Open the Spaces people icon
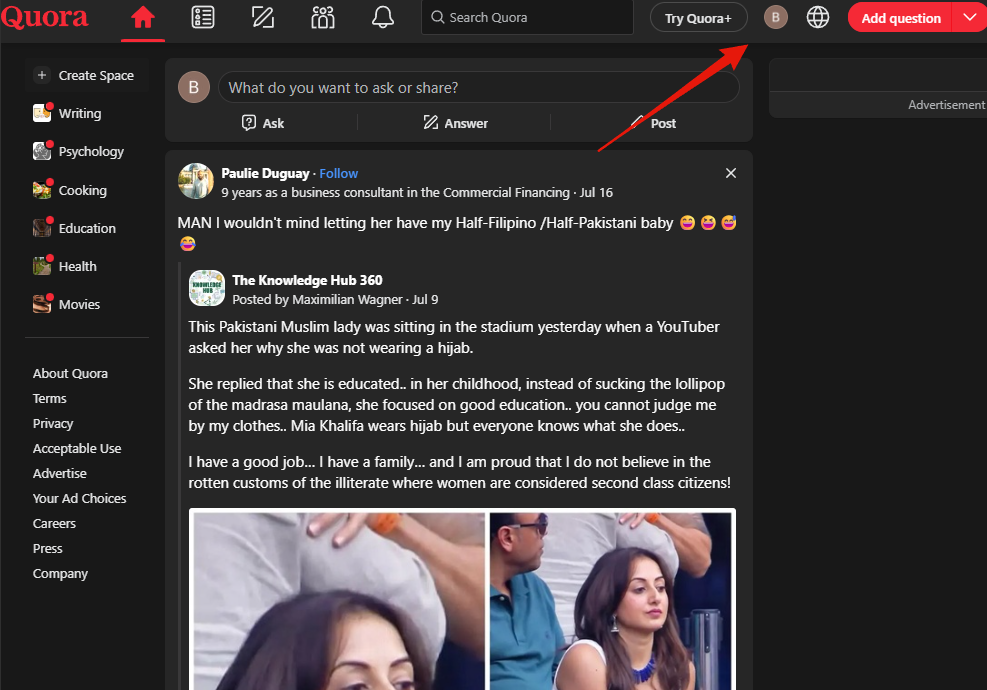 [323, 18]
